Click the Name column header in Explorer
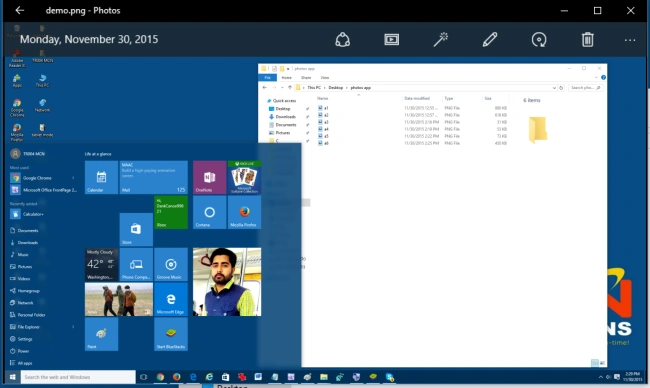The width and height of the screenshot is (650, 388). 323,98
